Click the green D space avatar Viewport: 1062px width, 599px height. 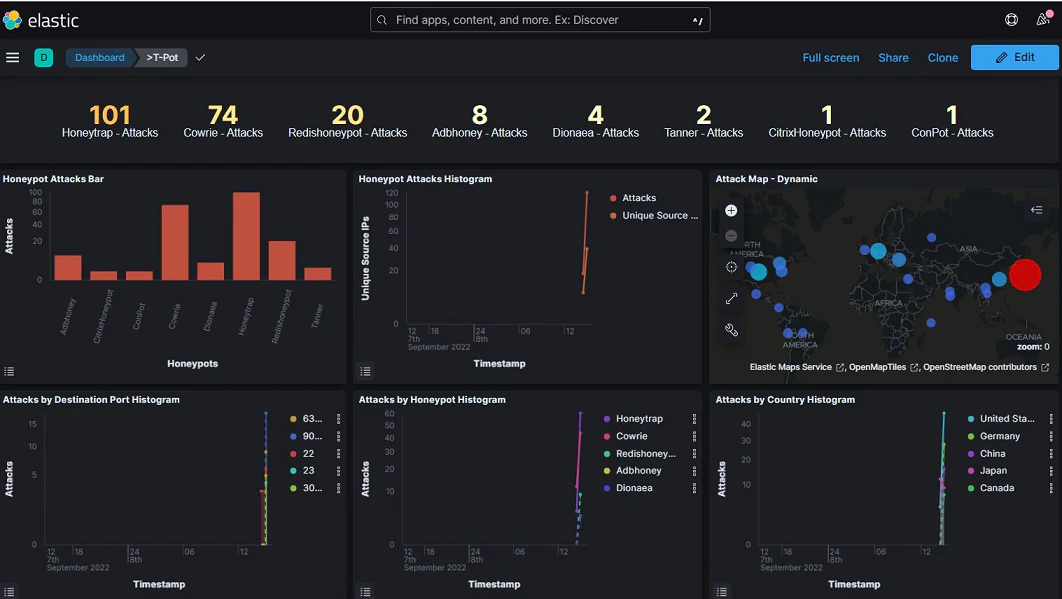coord(43,58)
